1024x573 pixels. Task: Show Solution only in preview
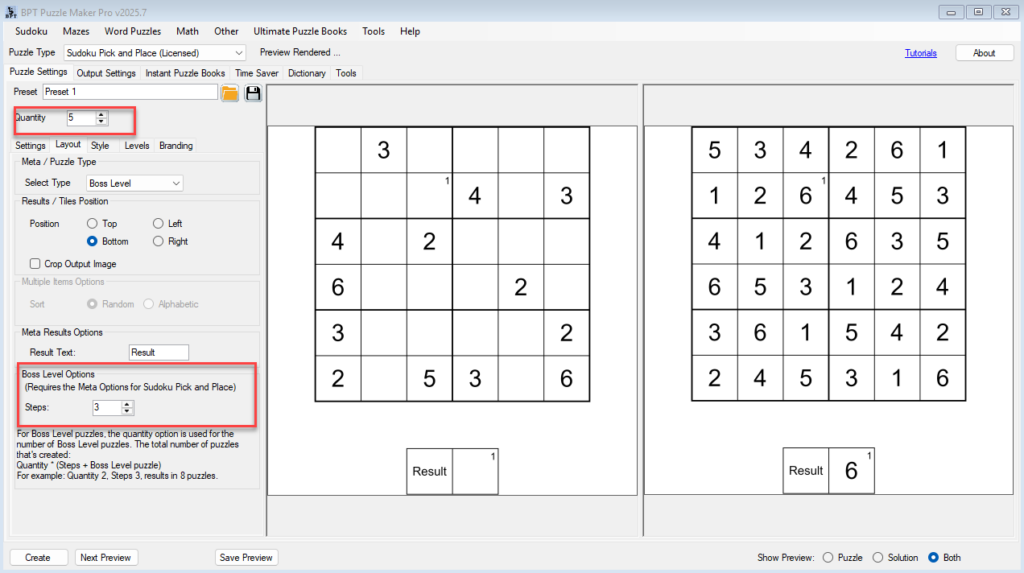click(x=878, y=558)
